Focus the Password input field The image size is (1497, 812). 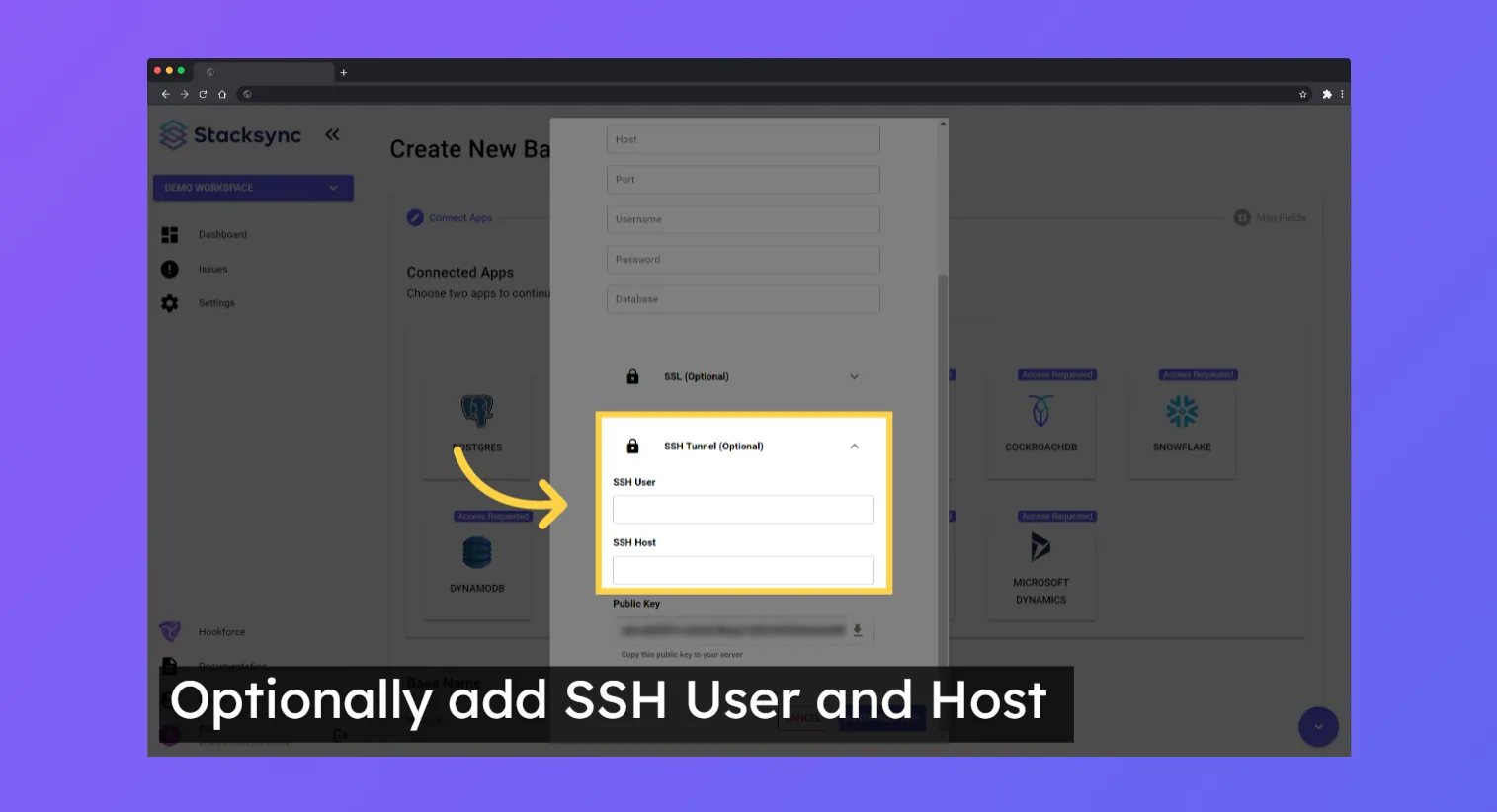tap(743, 260)
